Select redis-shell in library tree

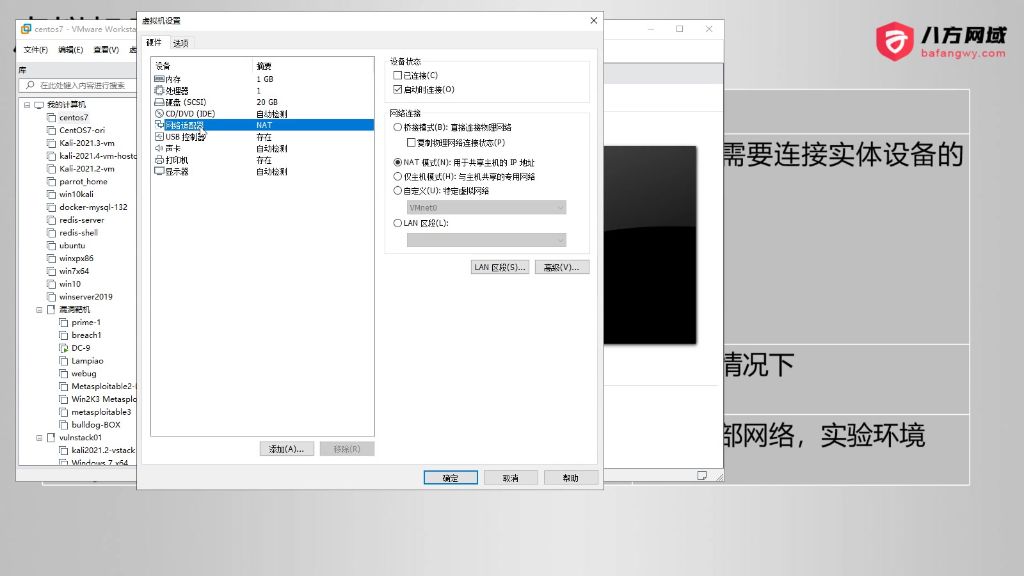[x=78, y=232]
